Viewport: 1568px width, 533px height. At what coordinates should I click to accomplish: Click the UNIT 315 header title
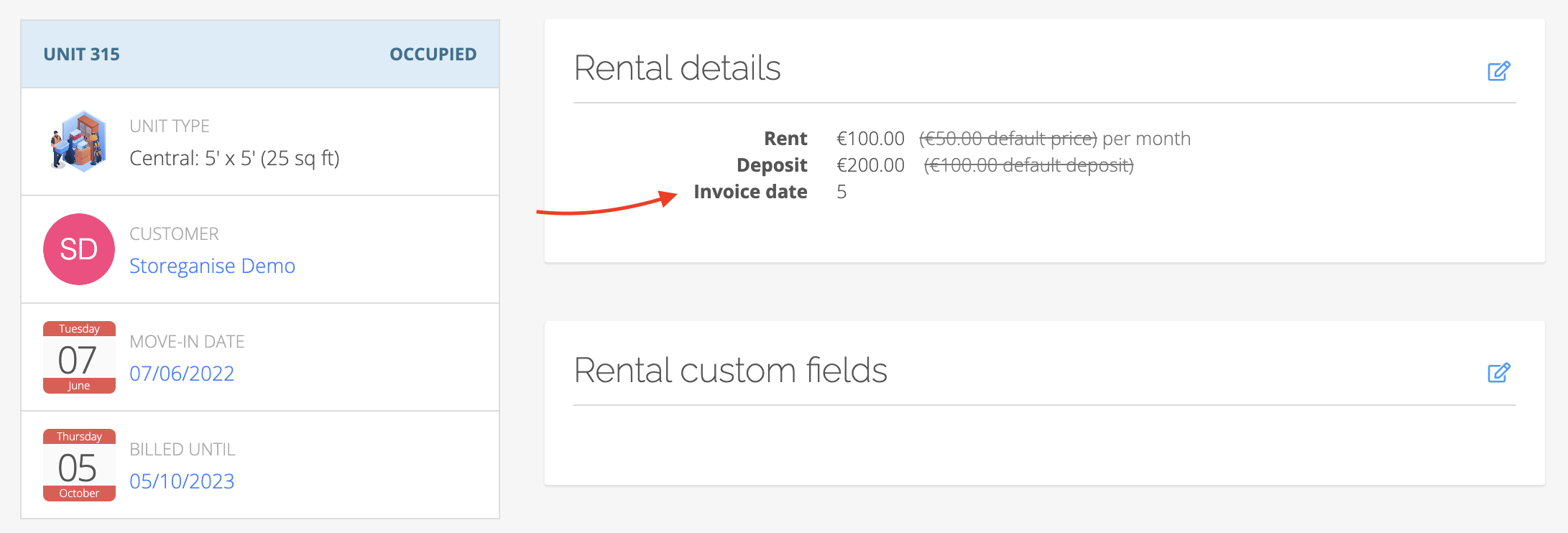coord(82,55)
